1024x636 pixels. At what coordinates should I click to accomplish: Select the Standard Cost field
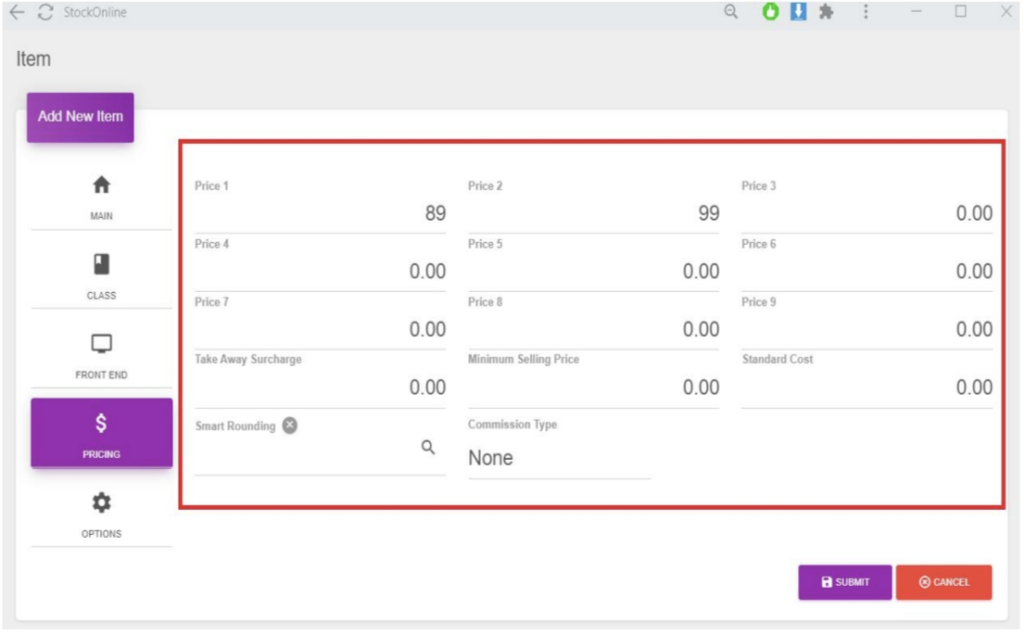click(x=866, y=387)
